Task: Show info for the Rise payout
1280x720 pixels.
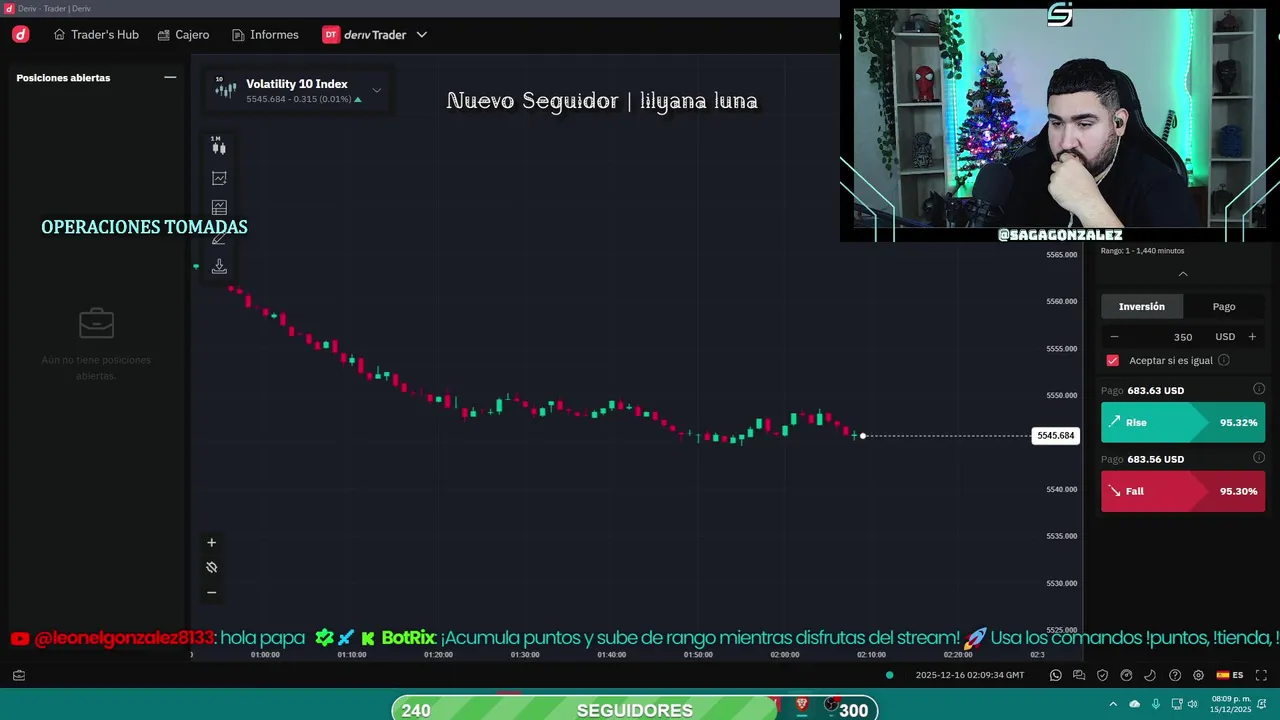Action: (1259, 389)
